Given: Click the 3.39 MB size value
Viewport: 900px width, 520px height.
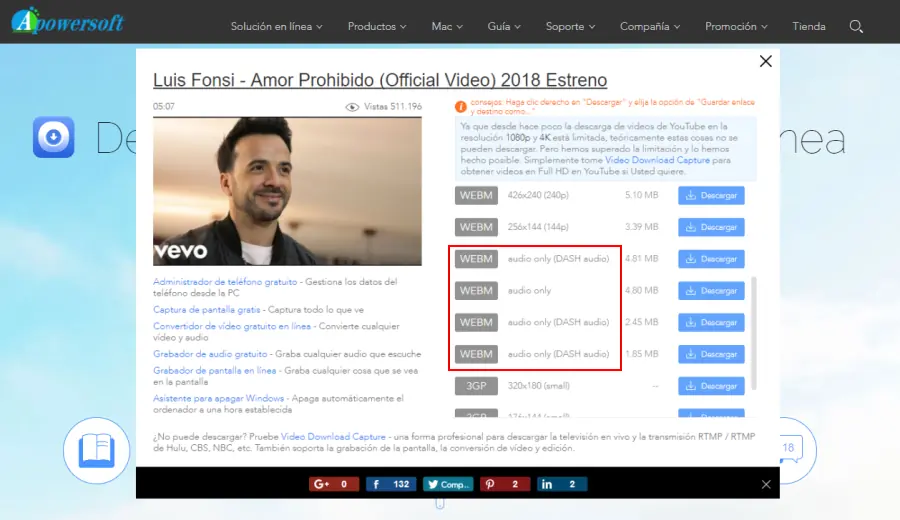Looking at the screenshot, I should (642, 227).
